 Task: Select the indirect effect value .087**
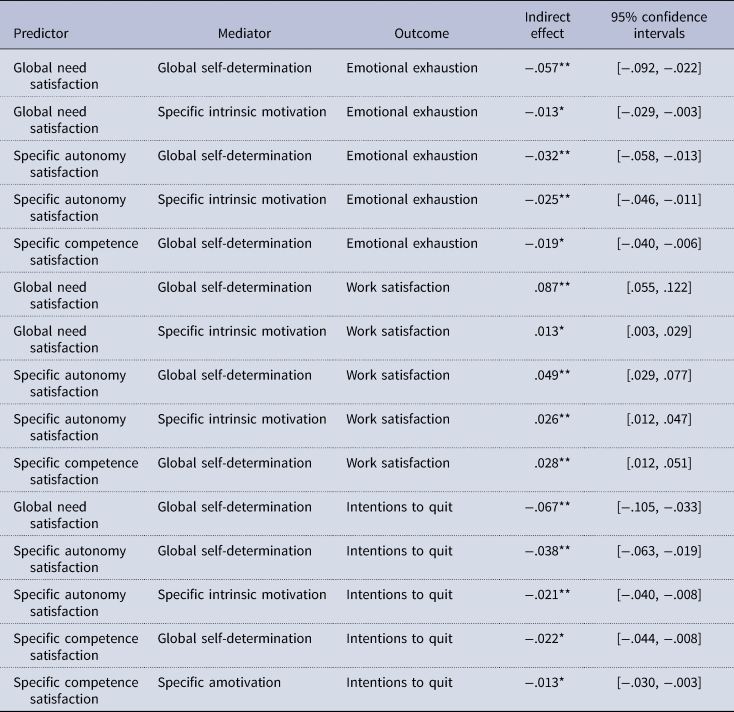click(x=551, y=287)
